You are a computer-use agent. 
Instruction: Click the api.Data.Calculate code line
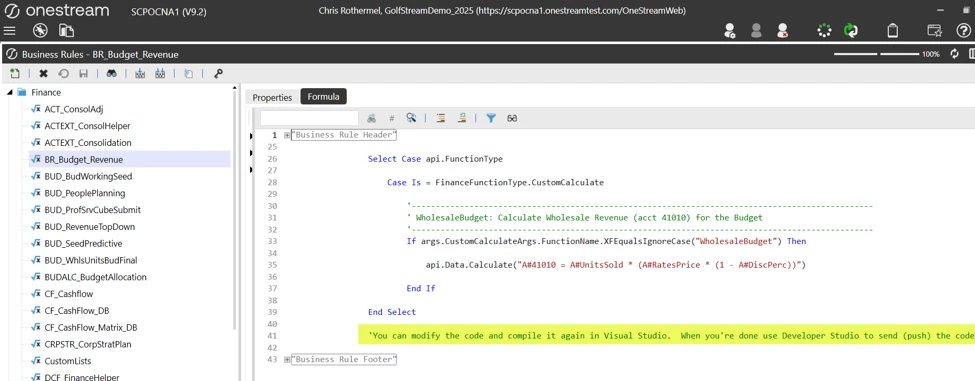(616, 265)
